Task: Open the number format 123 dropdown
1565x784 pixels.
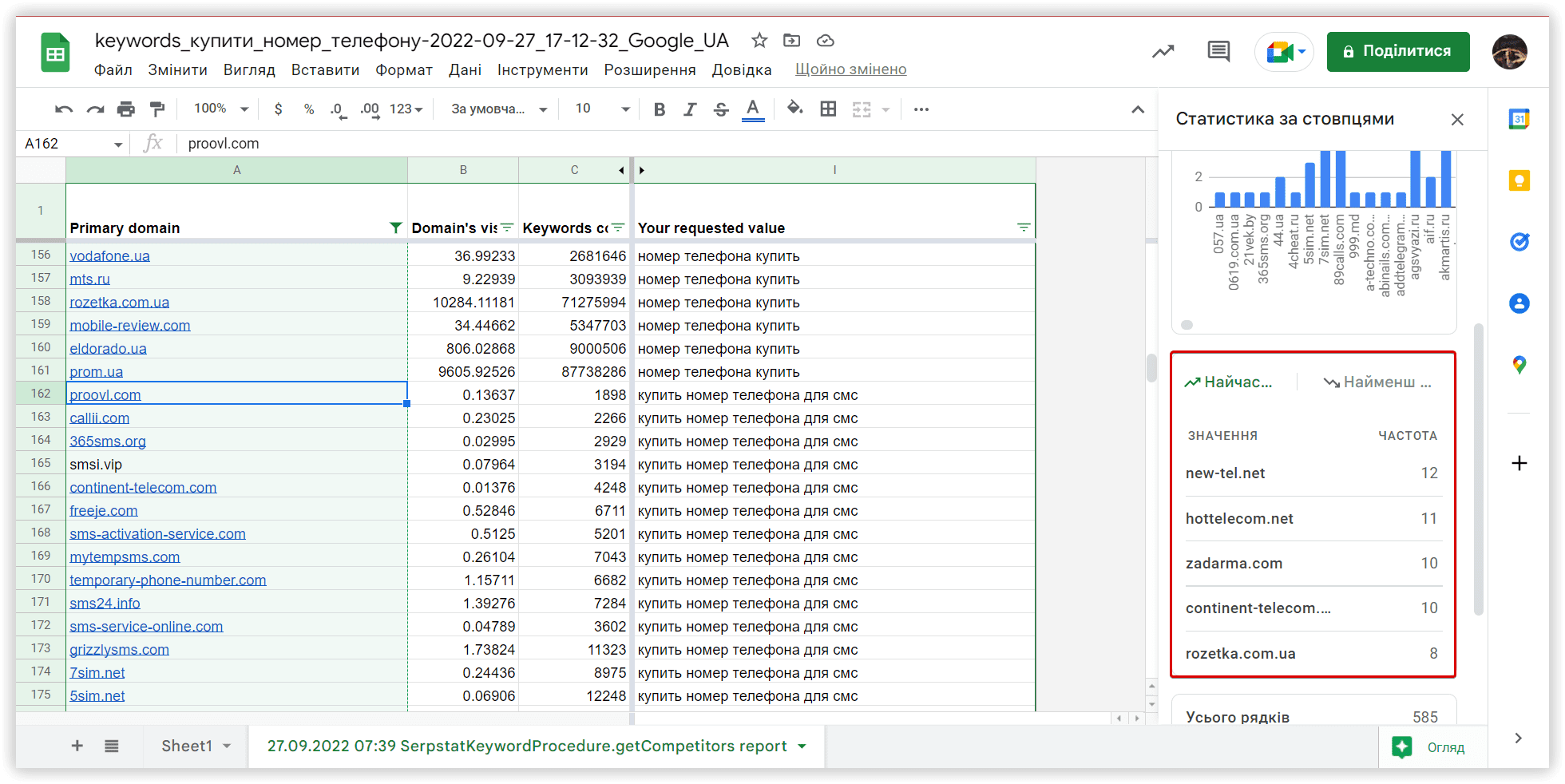Action: (406, 109)
